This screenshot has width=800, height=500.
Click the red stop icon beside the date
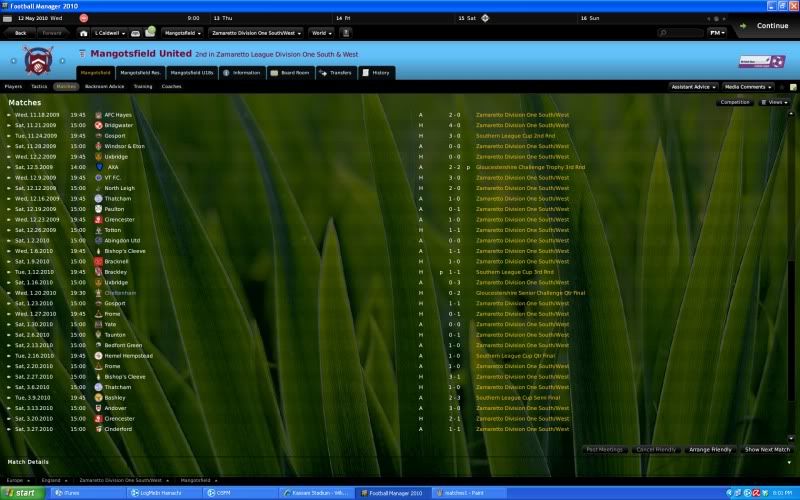coord(82,18)
